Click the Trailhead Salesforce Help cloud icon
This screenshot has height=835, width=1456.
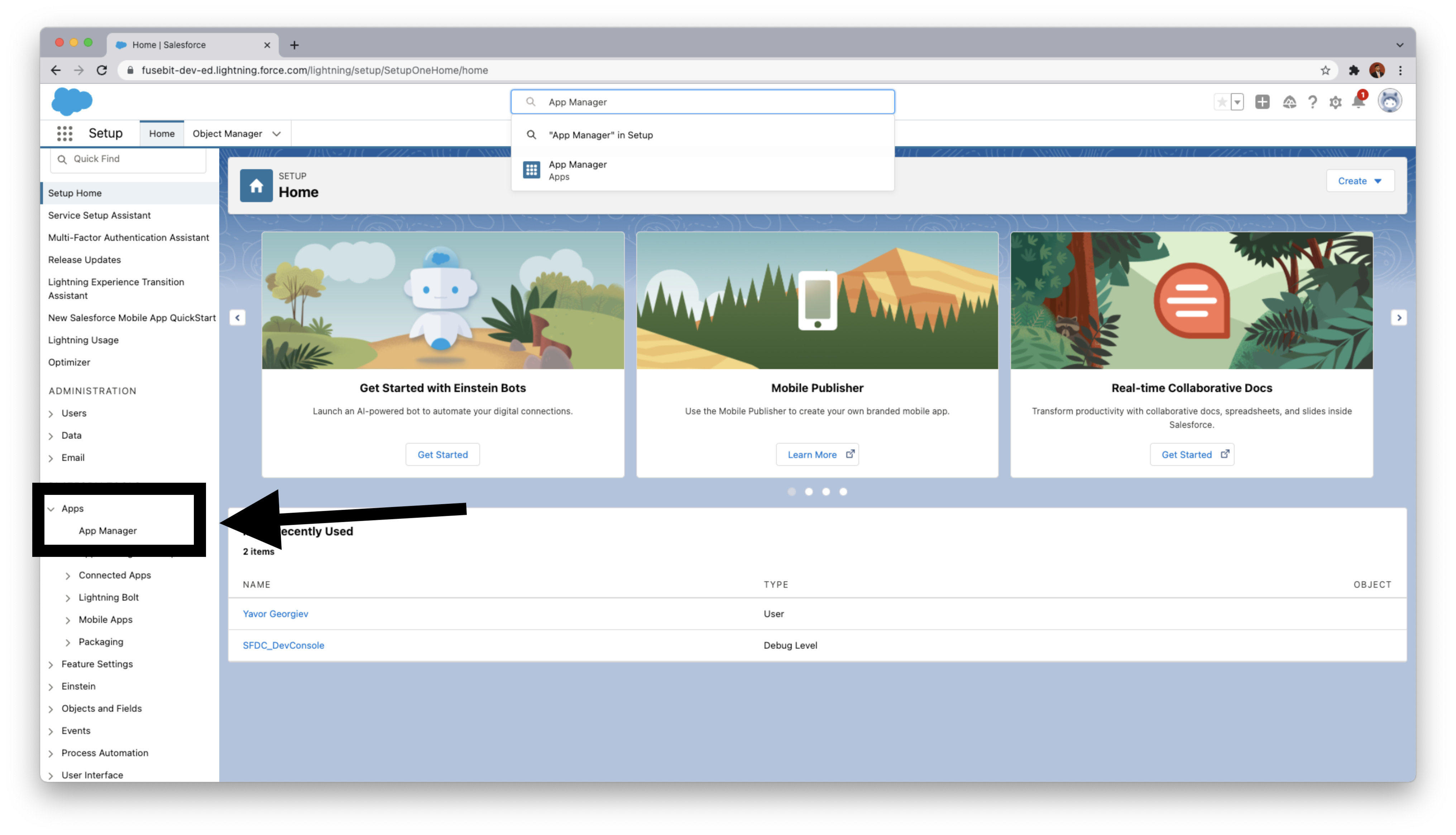tap(1289, 102)
